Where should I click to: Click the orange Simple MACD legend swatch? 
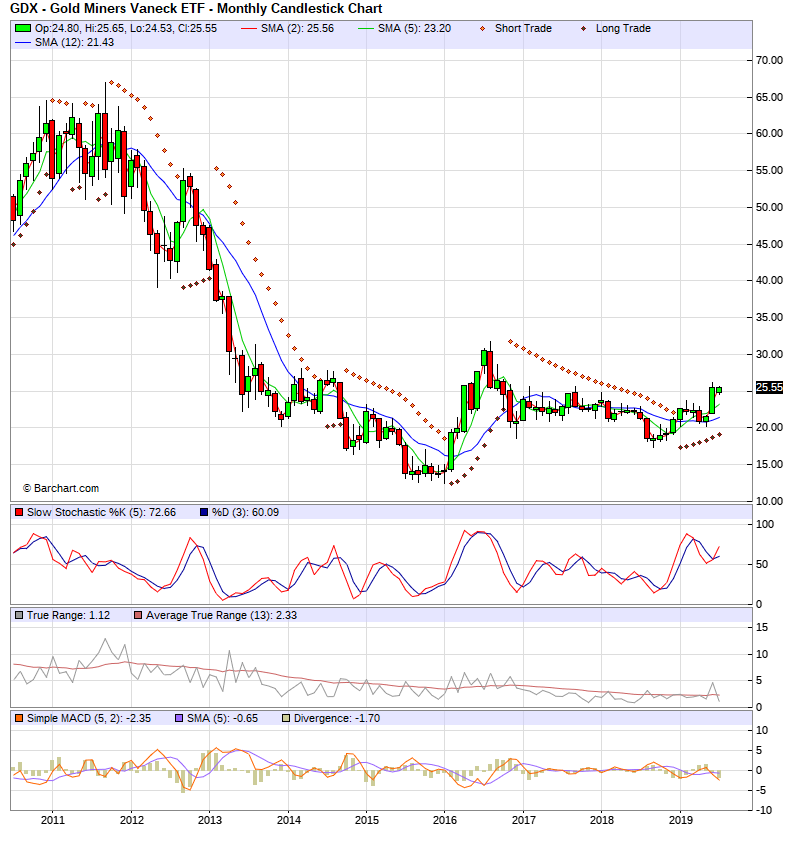(19, 719)
